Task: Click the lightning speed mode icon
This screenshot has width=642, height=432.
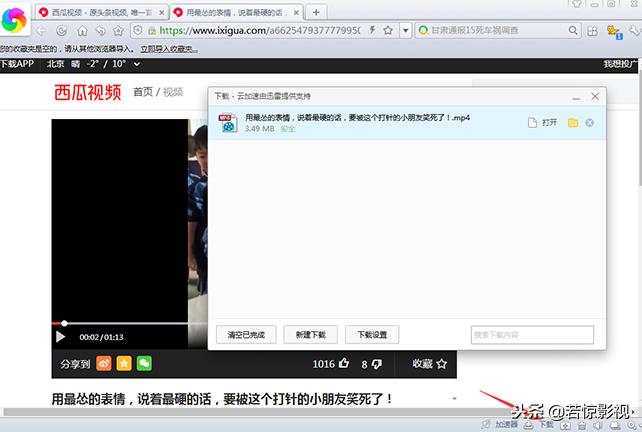Action: (x=372, y=29)
